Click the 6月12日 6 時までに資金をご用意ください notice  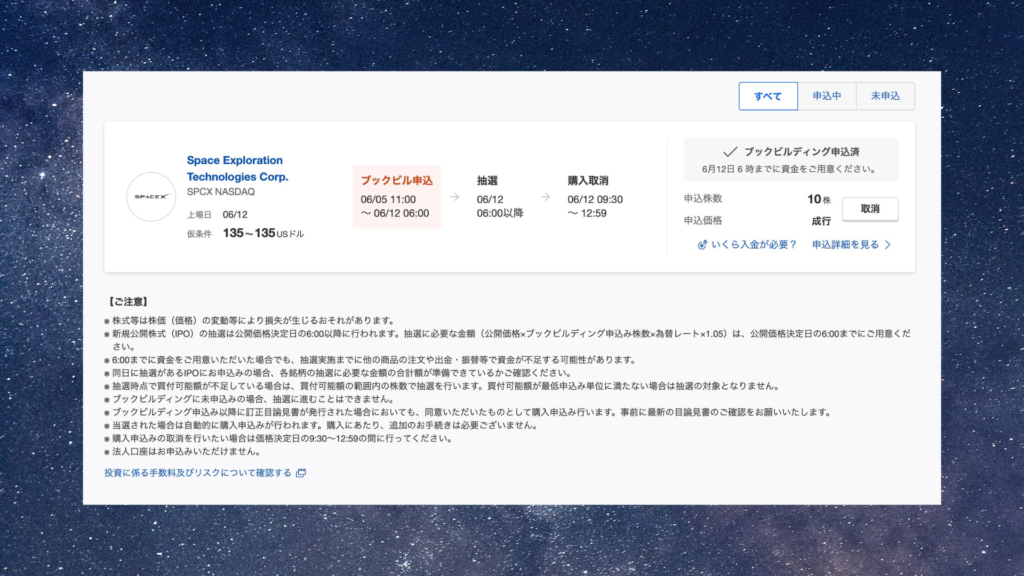790,169
